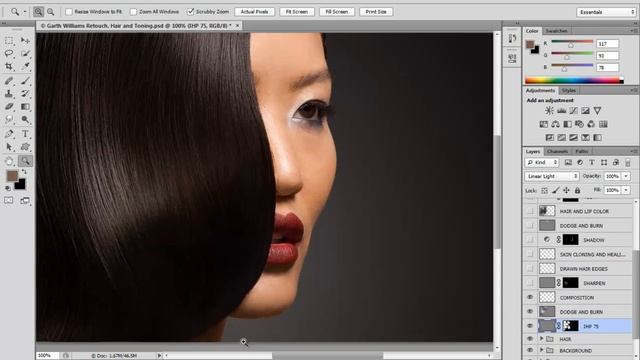Open the Linear Light blend mode dropdown
The width and height of the screenshot is (640, 360).
(x=552, y=176)
